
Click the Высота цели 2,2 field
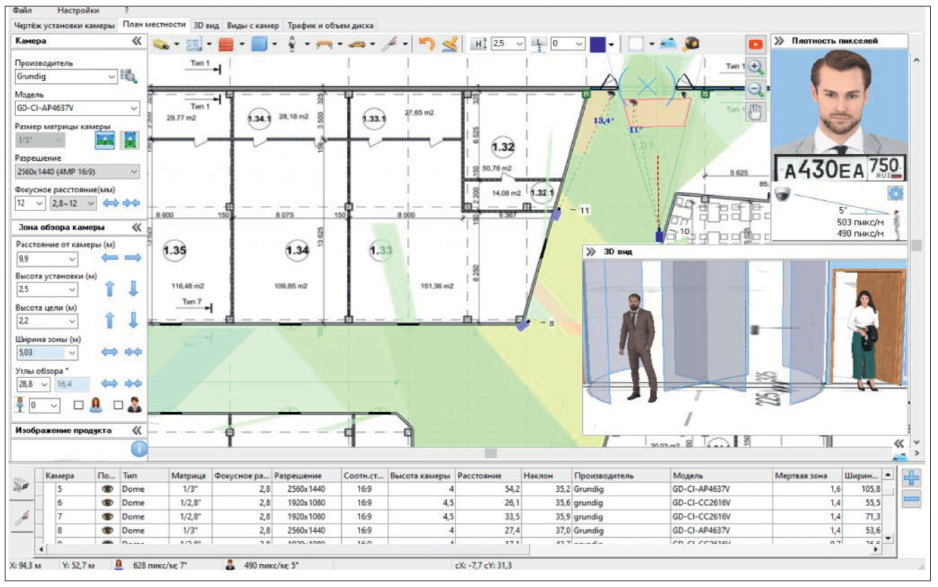(47, 321)
